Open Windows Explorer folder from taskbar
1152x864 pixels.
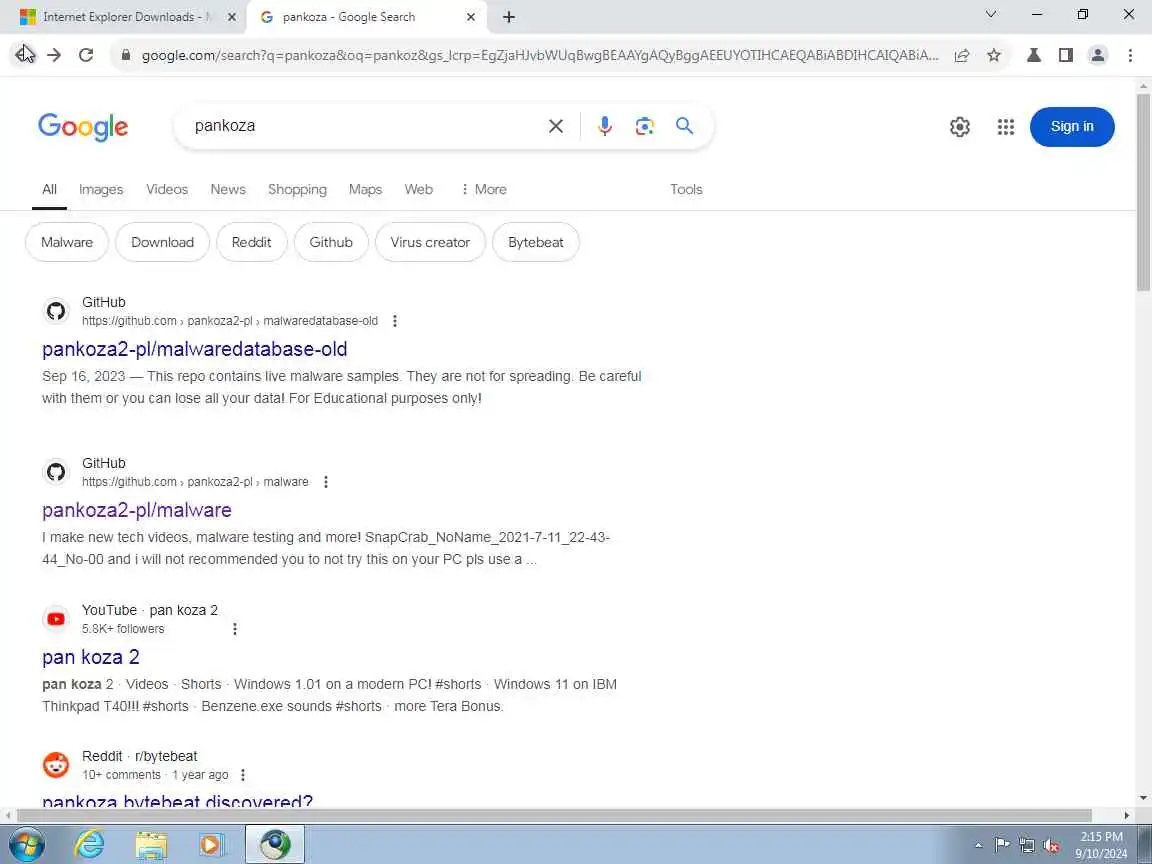click(151, 845)
